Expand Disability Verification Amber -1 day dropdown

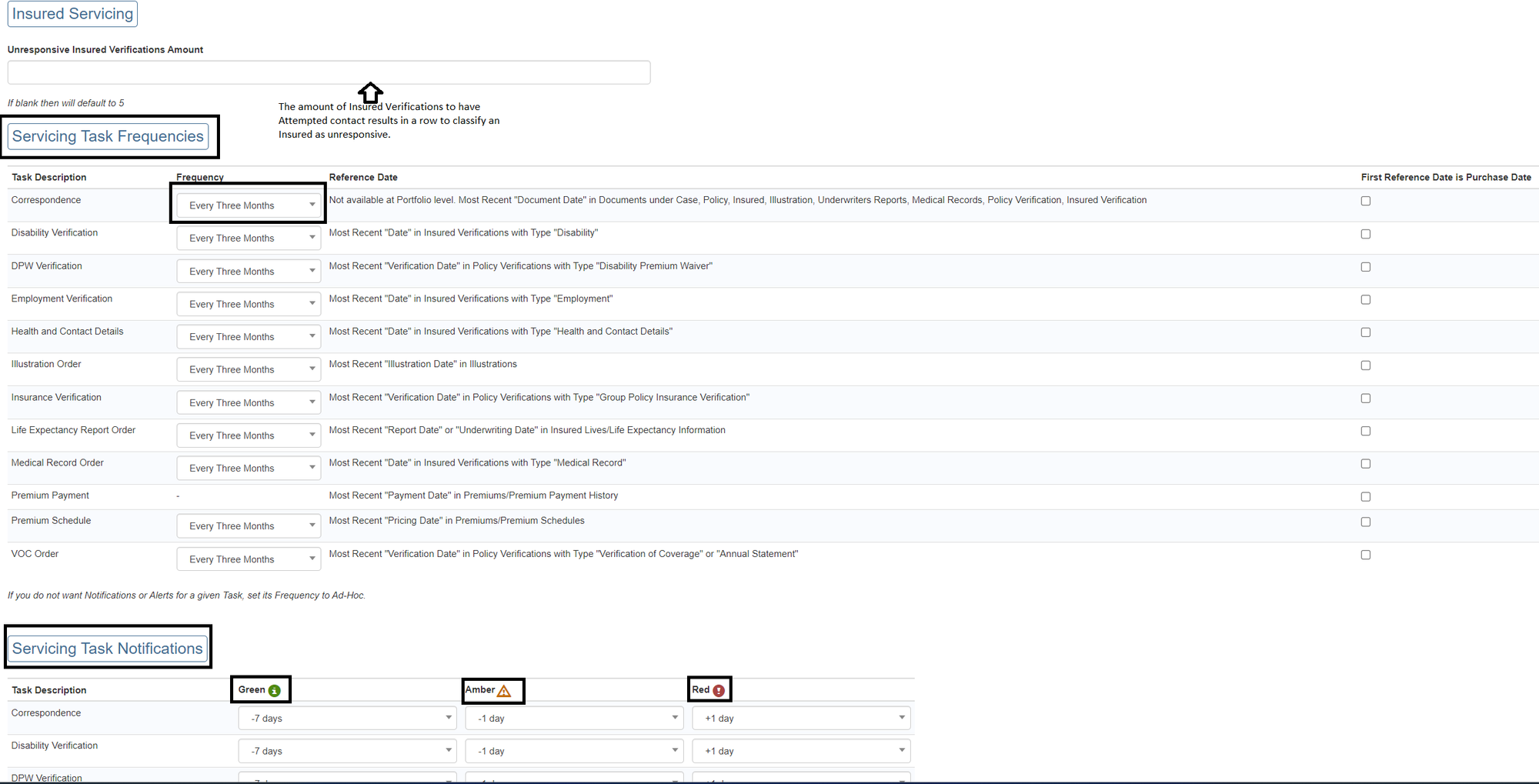pyautogui.click(x=574, y=751)
